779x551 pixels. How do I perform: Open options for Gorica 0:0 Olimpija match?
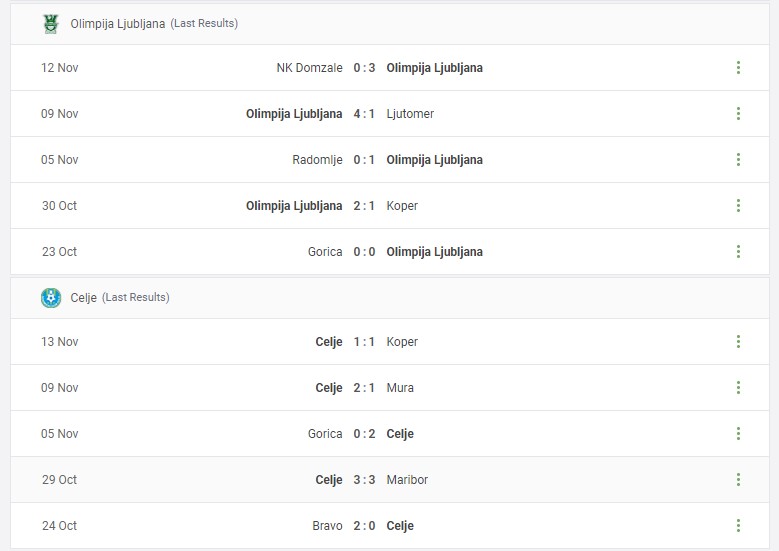click(738, 251)
